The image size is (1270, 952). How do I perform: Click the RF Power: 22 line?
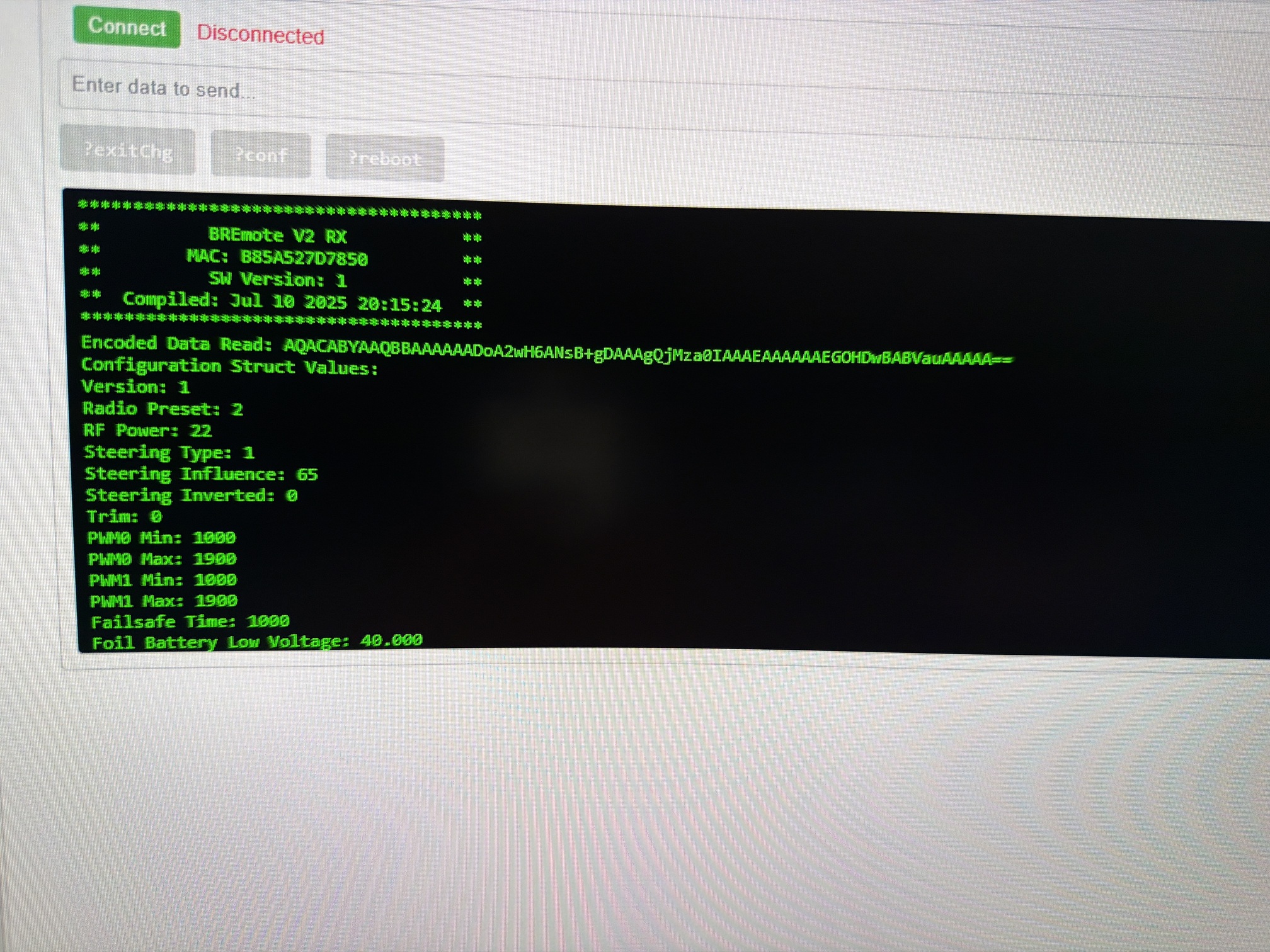pos(147,431)
